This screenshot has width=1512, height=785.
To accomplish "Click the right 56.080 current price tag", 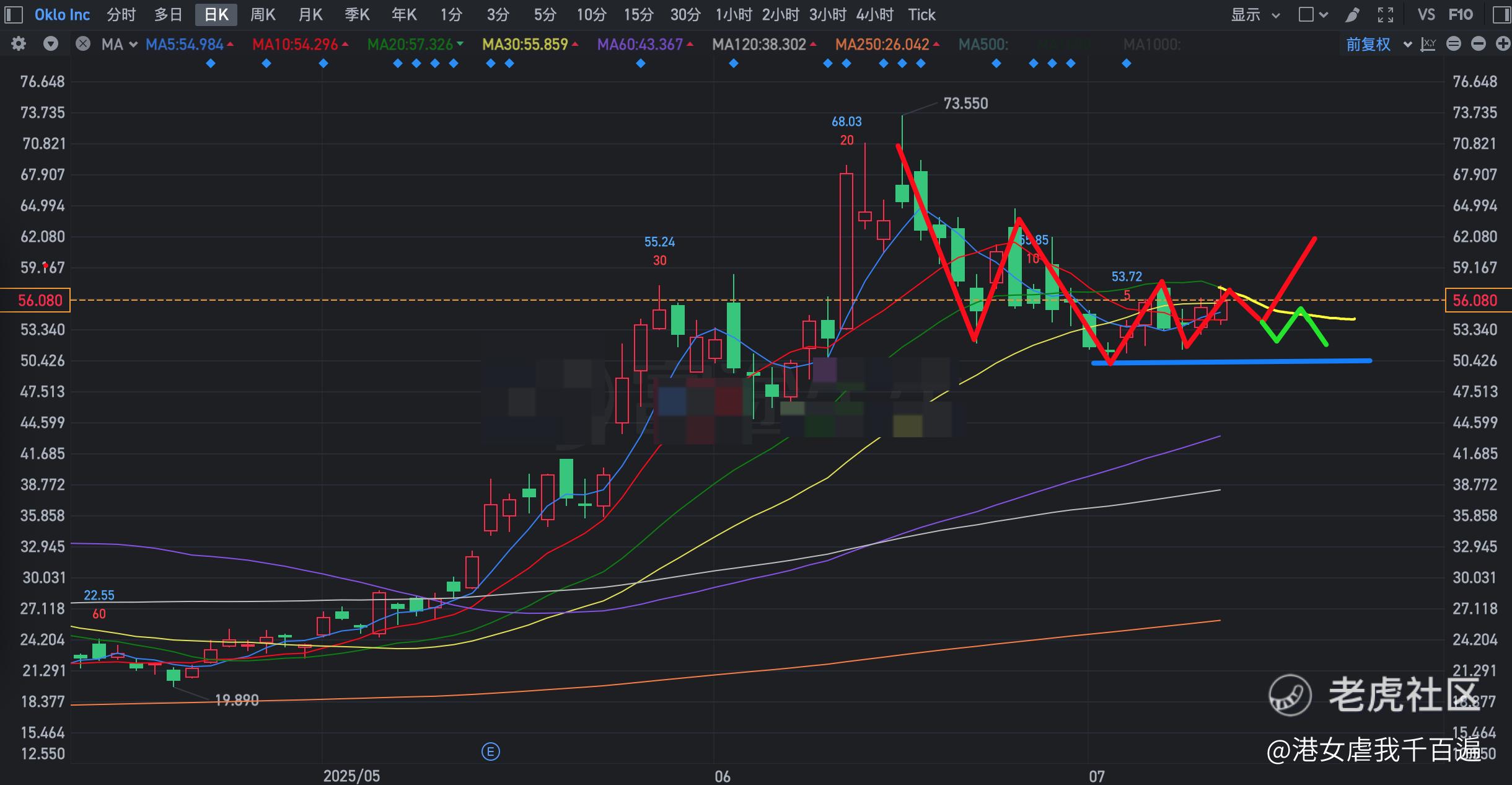I will (1479, 300).
